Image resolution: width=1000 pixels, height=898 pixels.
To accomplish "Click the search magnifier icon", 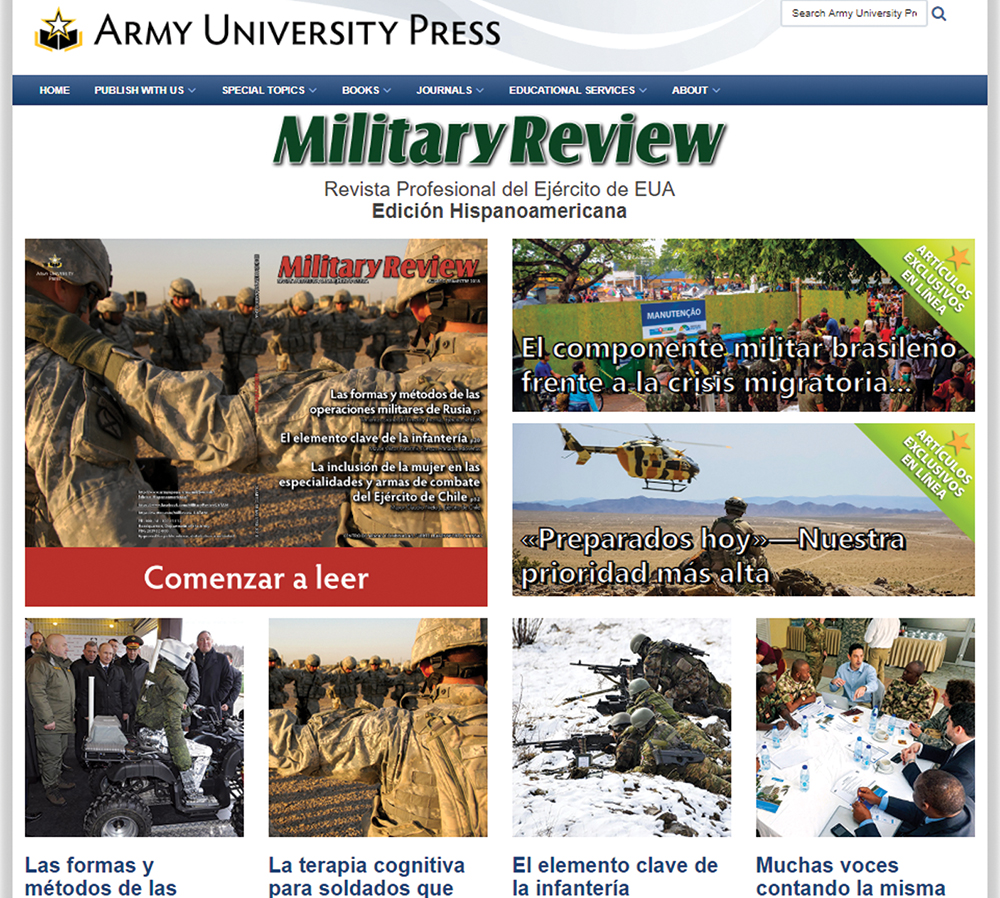I will click(939, 13).
